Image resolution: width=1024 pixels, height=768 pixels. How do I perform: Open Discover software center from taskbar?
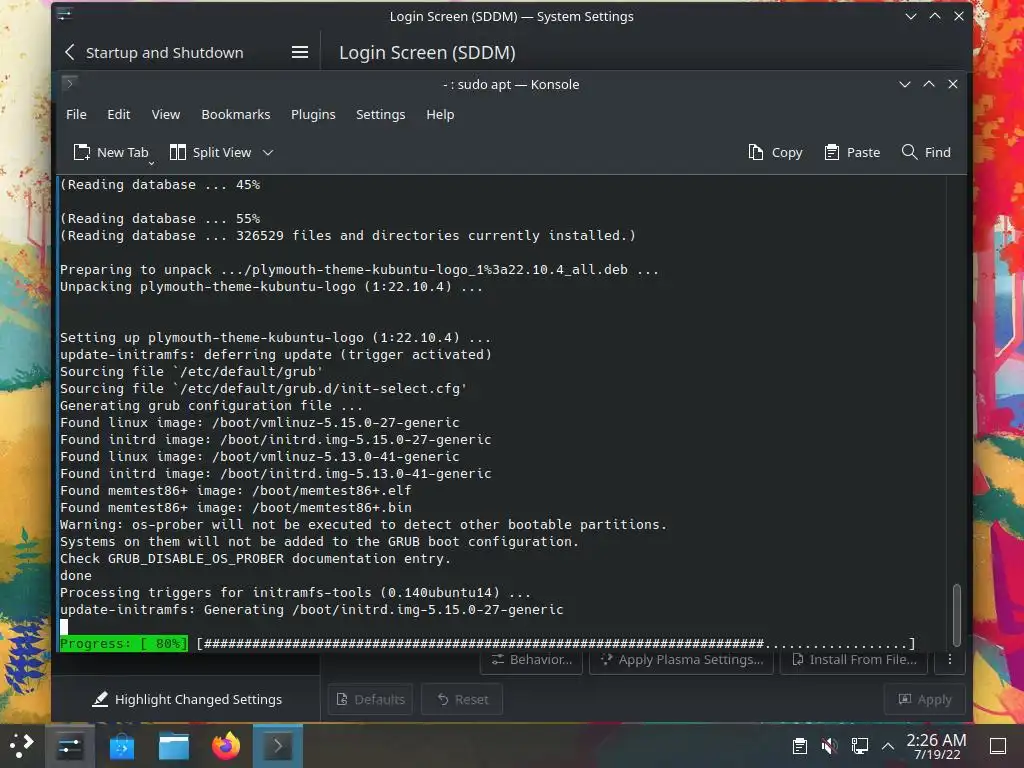coord(121,746)
